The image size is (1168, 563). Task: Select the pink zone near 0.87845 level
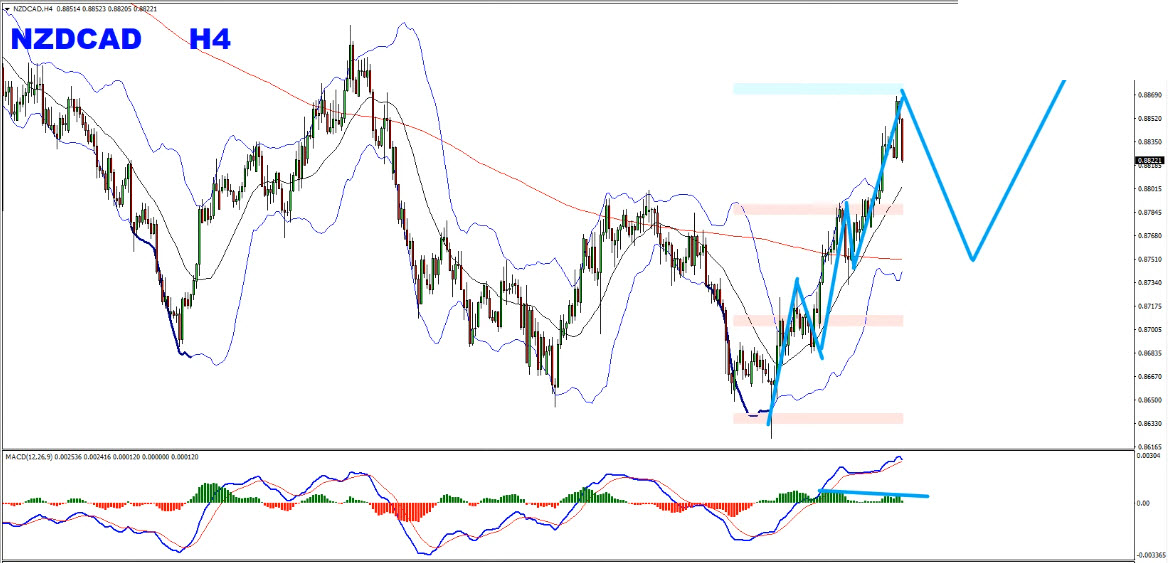tap(817, 209)
